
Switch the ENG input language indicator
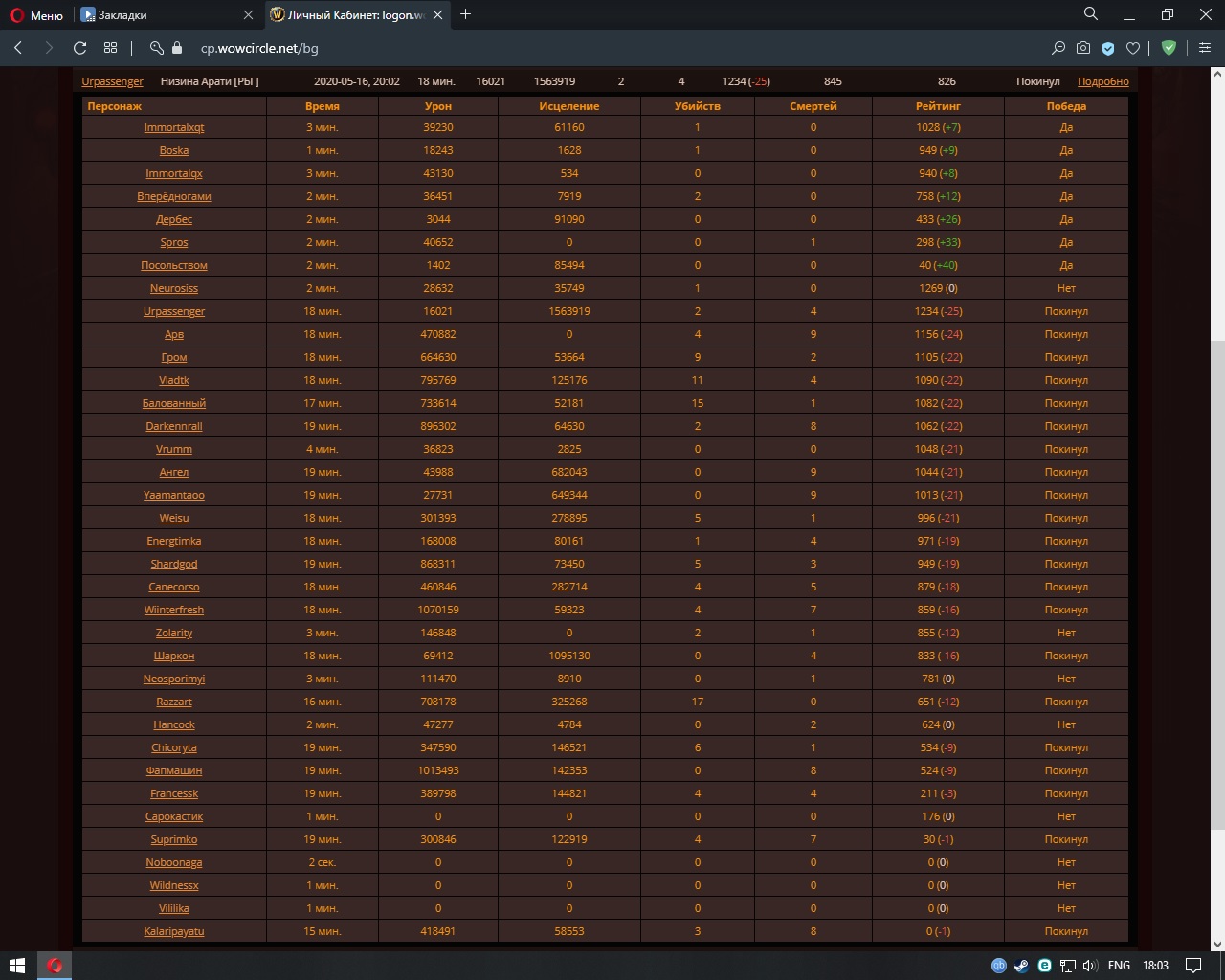click(1119, 965)
